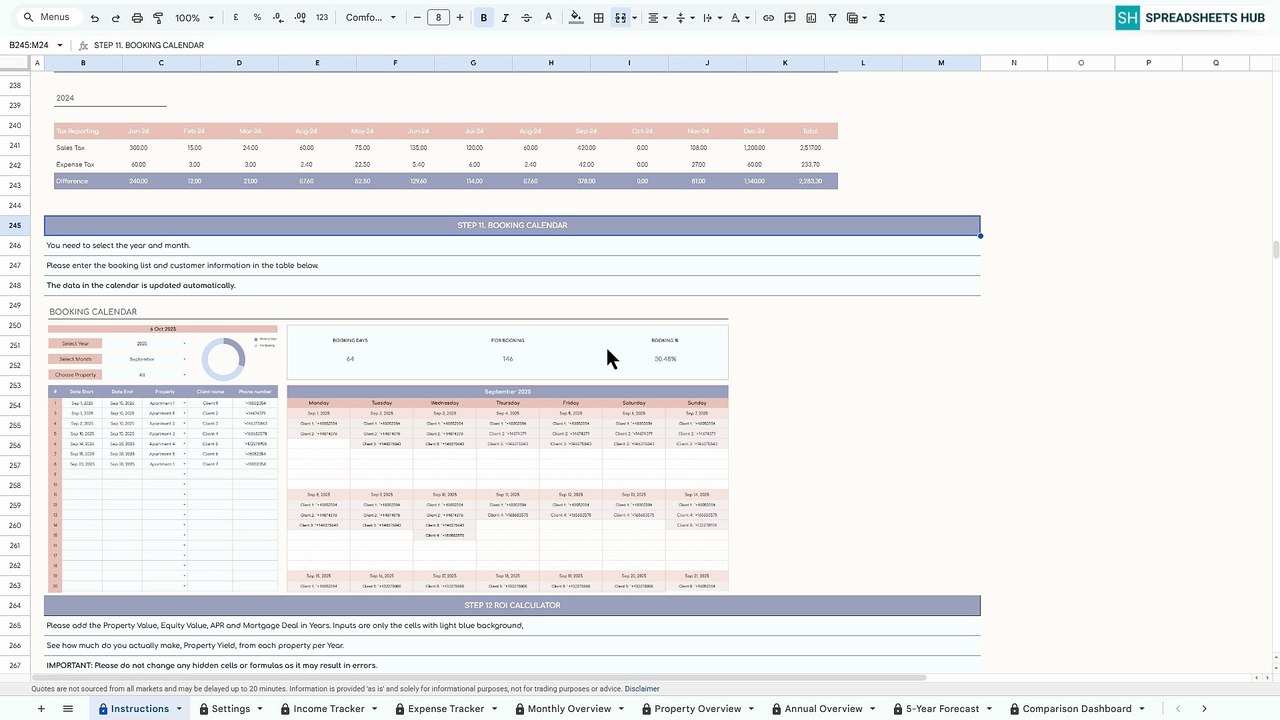1280x720 pixels.
Task: Open the Table views icon
Action: (x=857, y=18)
